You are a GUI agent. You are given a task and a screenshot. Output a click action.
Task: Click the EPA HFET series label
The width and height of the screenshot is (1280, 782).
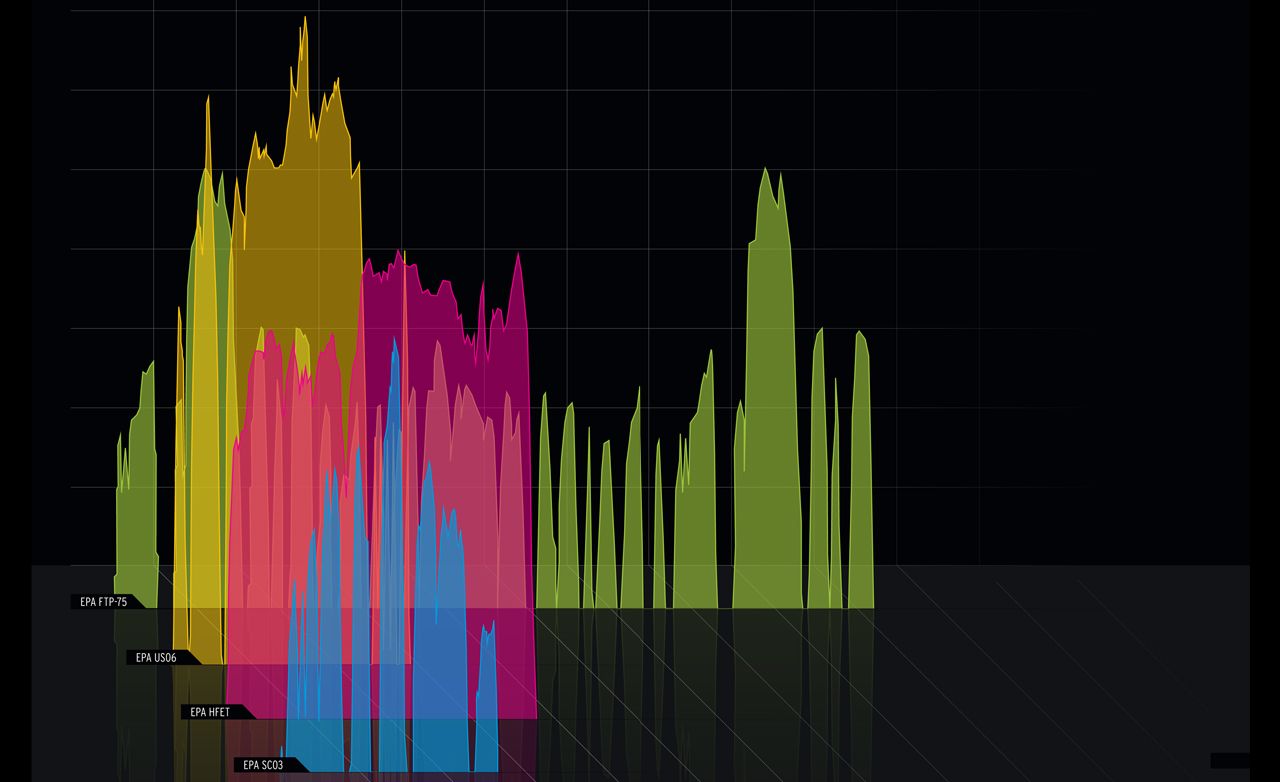[x=211, y=712]
